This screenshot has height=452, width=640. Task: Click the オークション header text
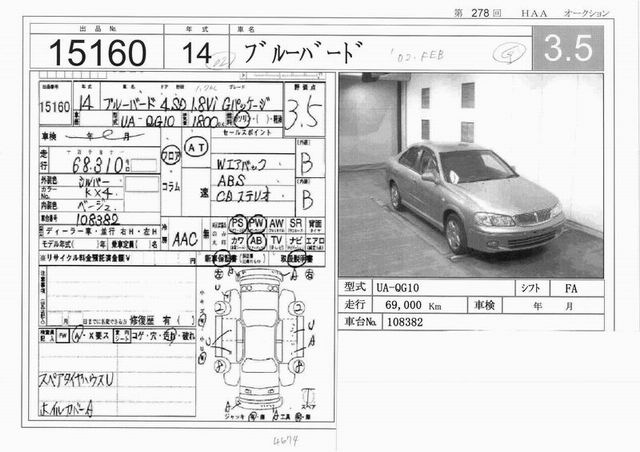(586, 13)
